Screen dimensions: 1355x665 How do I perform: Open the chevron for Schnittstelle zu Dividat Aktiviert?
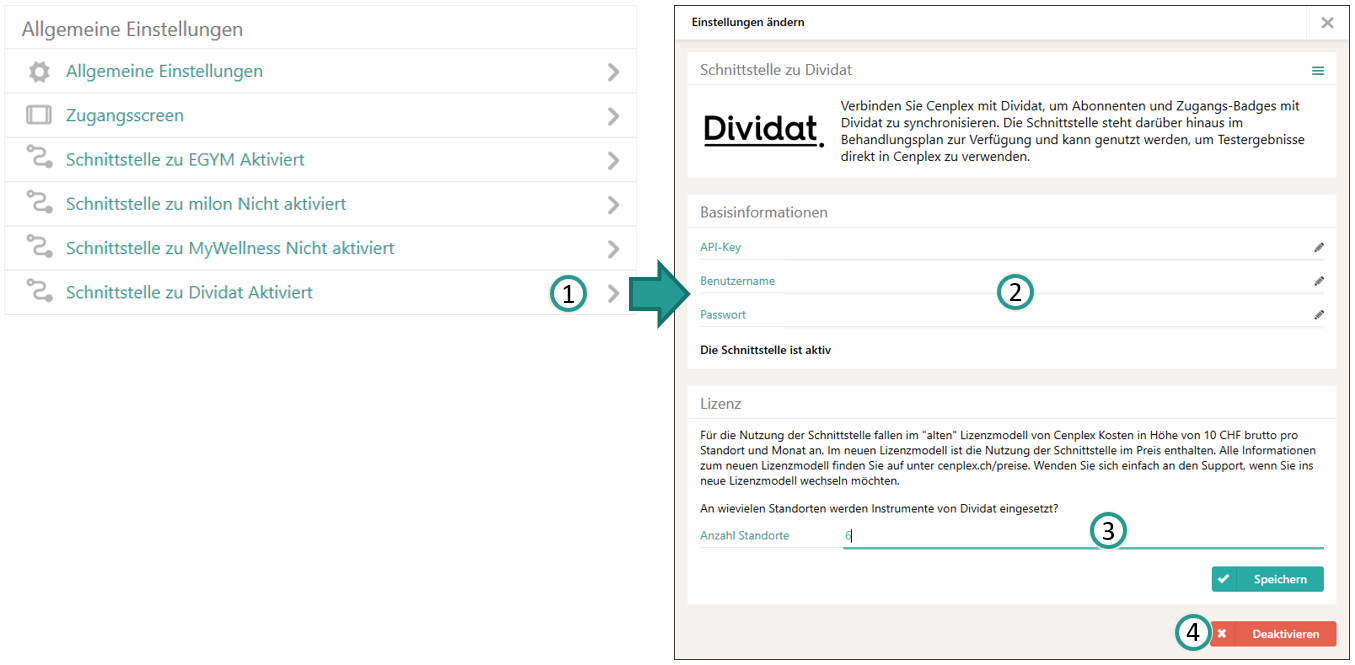614,292
